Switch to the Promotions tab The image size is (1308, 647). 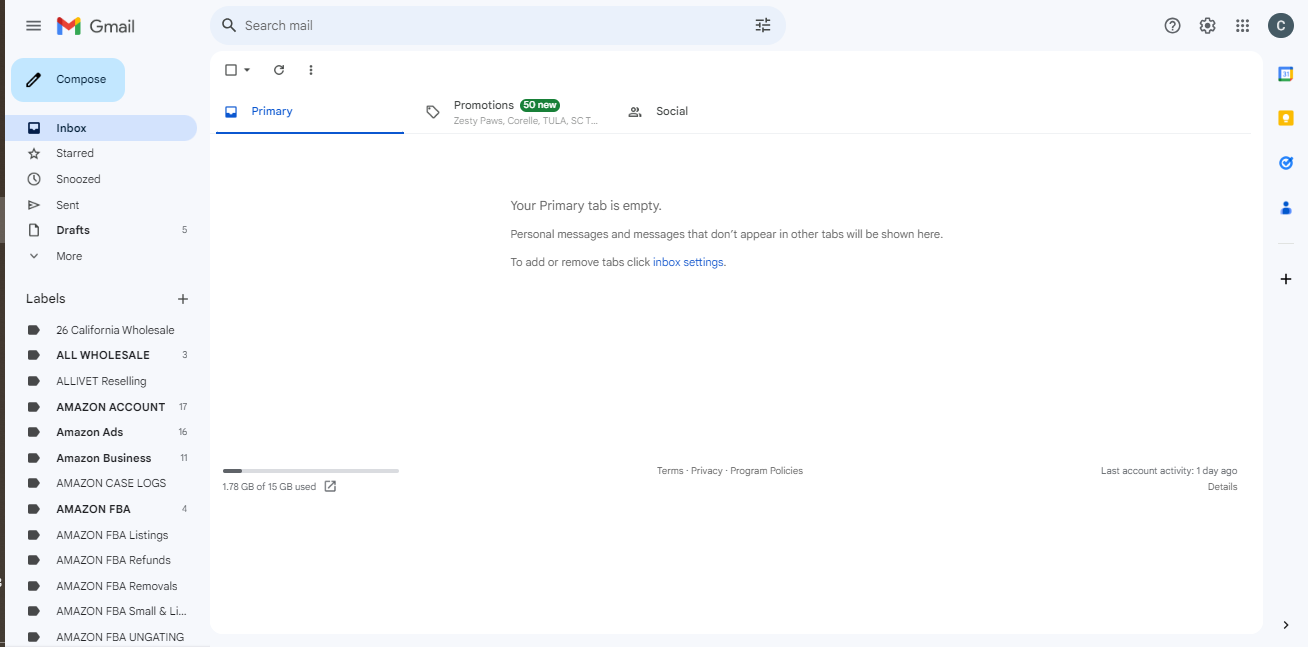(513, 112)
